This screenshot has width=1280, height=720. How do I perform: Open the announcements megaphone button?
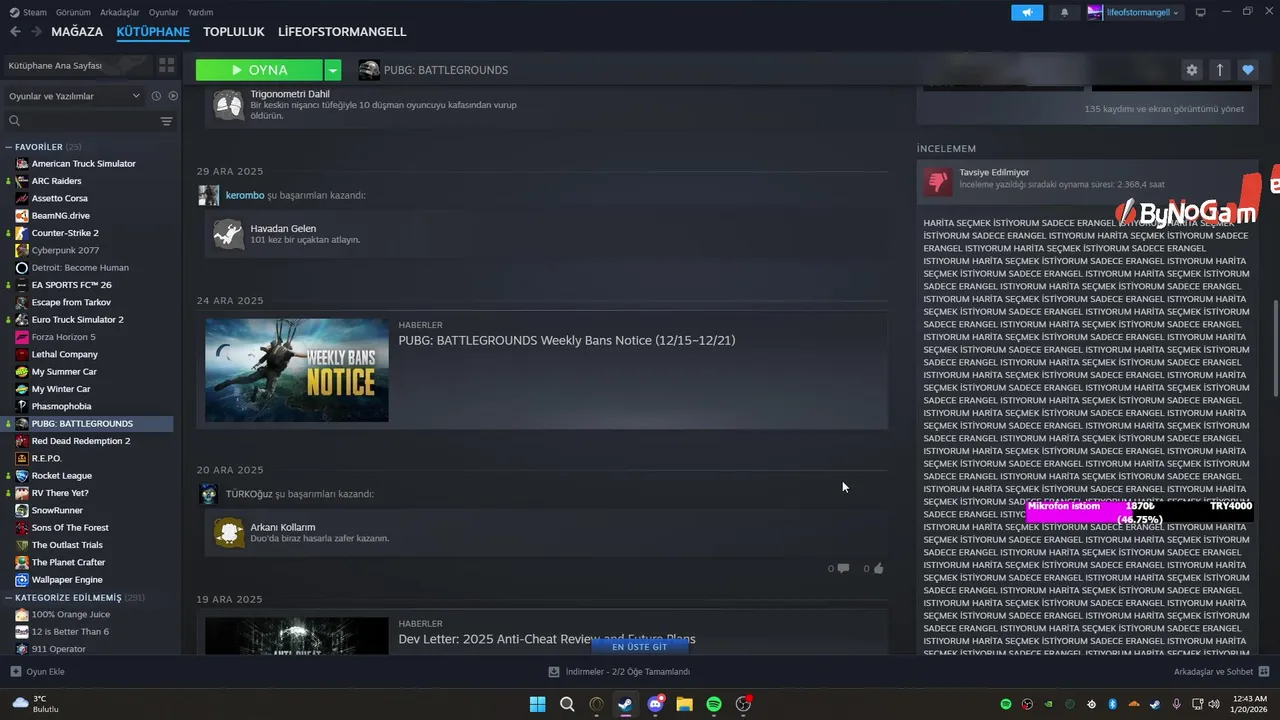coord(1027,12)
